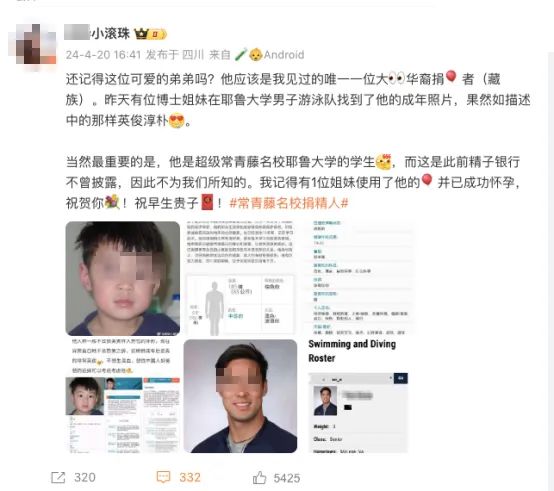The image size is (554, 491).
Task: Open the toddler face photo thumbnail
Action: coord(123,278)
